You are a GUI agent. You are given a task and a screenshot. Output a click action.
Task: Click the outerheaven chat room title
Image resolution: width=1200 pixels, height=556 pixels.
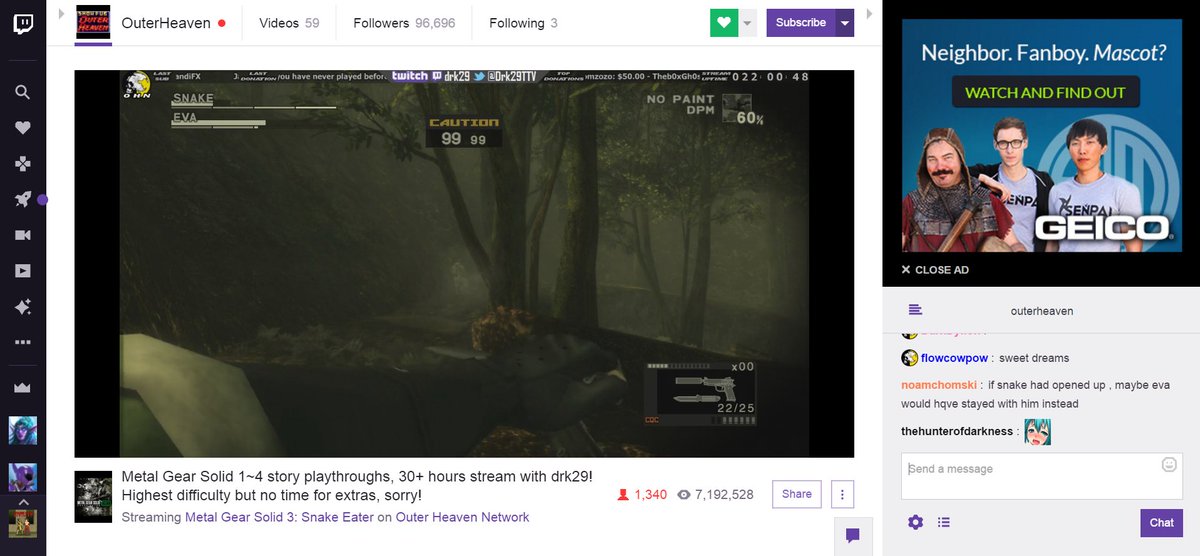click(x=1041, y=311)
